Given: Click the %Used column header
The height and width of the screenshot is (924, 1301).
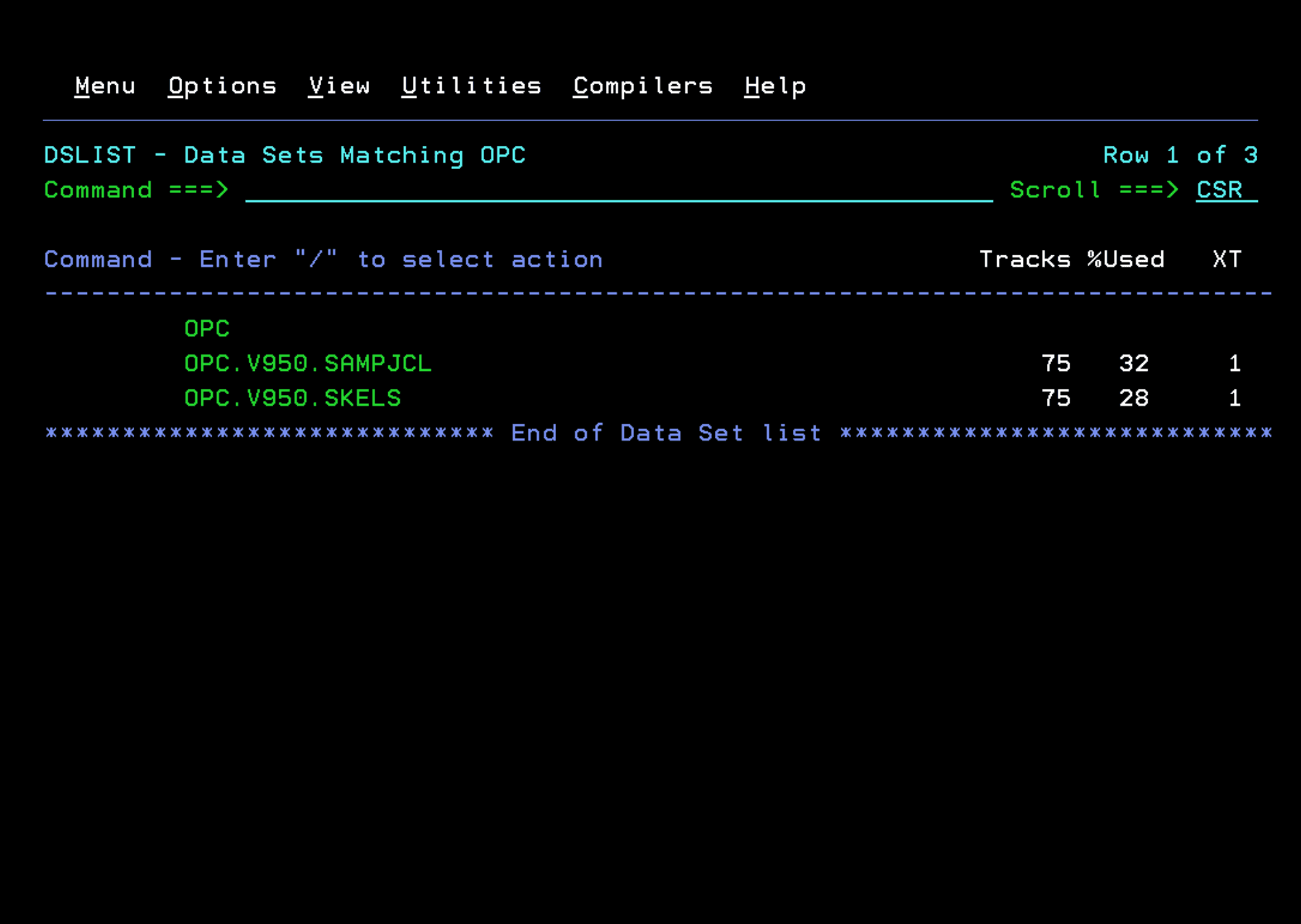Looking at the screenshot, I should pyautogui.click(x=1125, y=260).
